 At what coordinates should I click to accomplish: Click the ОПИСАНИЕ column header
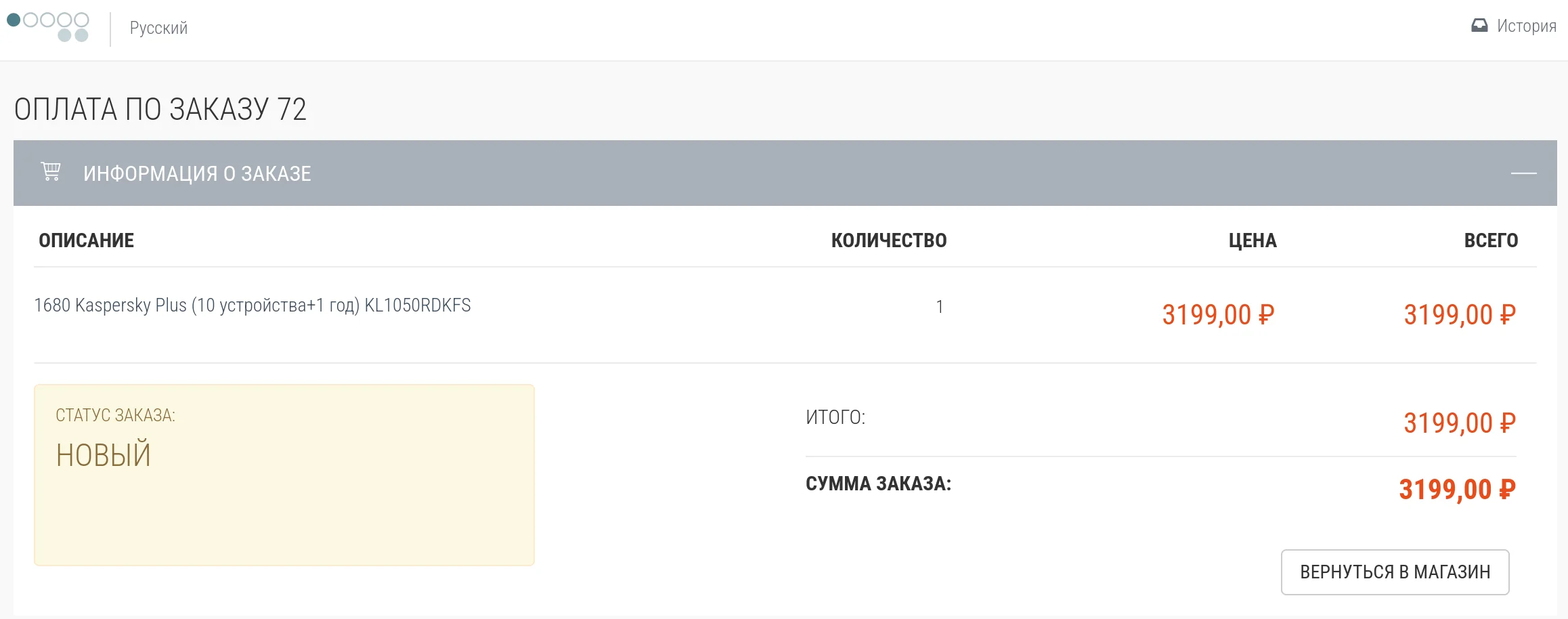86,240
